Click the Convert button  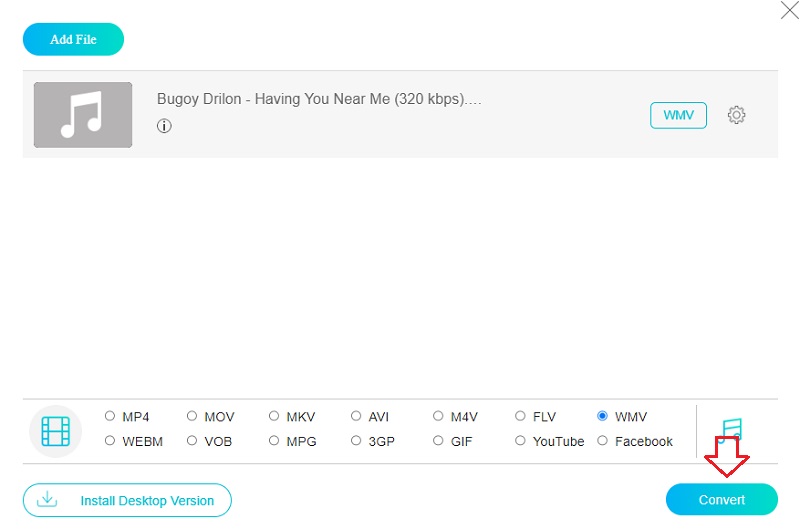coord(721,499)
